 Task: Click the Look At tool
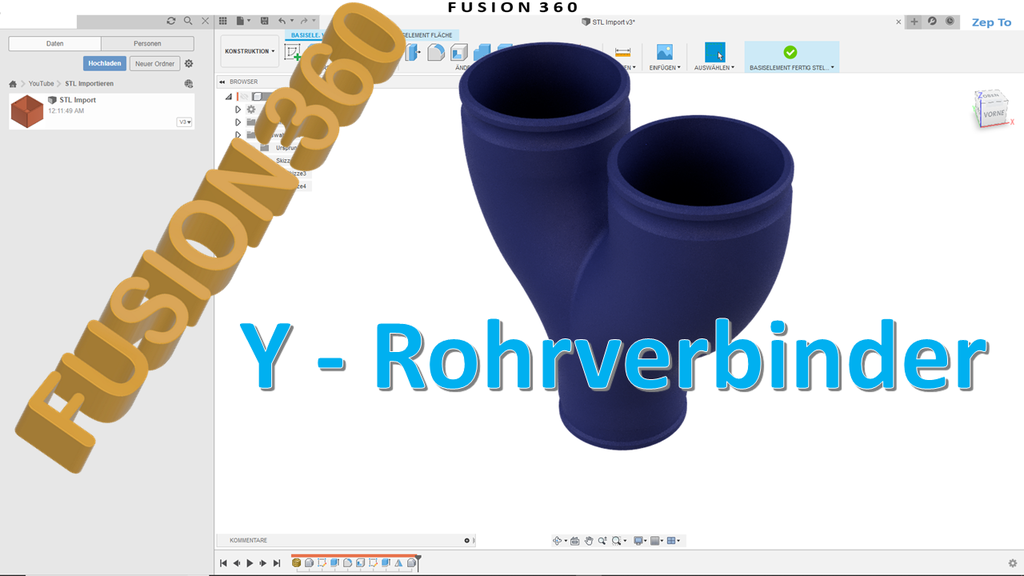click(575, 541)
